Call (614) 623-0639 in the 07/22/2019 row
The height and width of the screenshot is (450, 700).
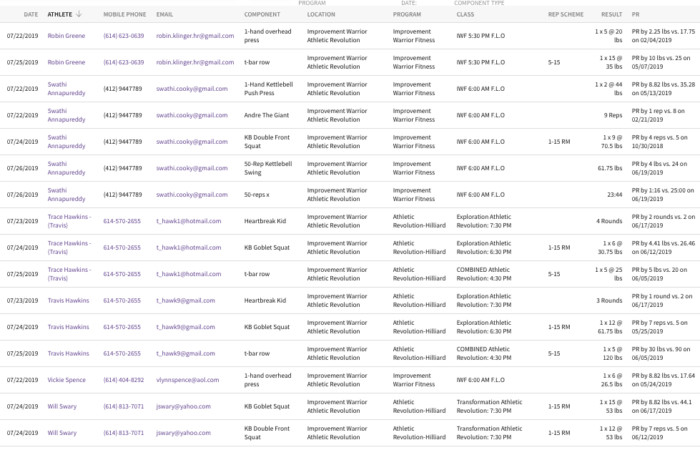click(x=124, y=36)
